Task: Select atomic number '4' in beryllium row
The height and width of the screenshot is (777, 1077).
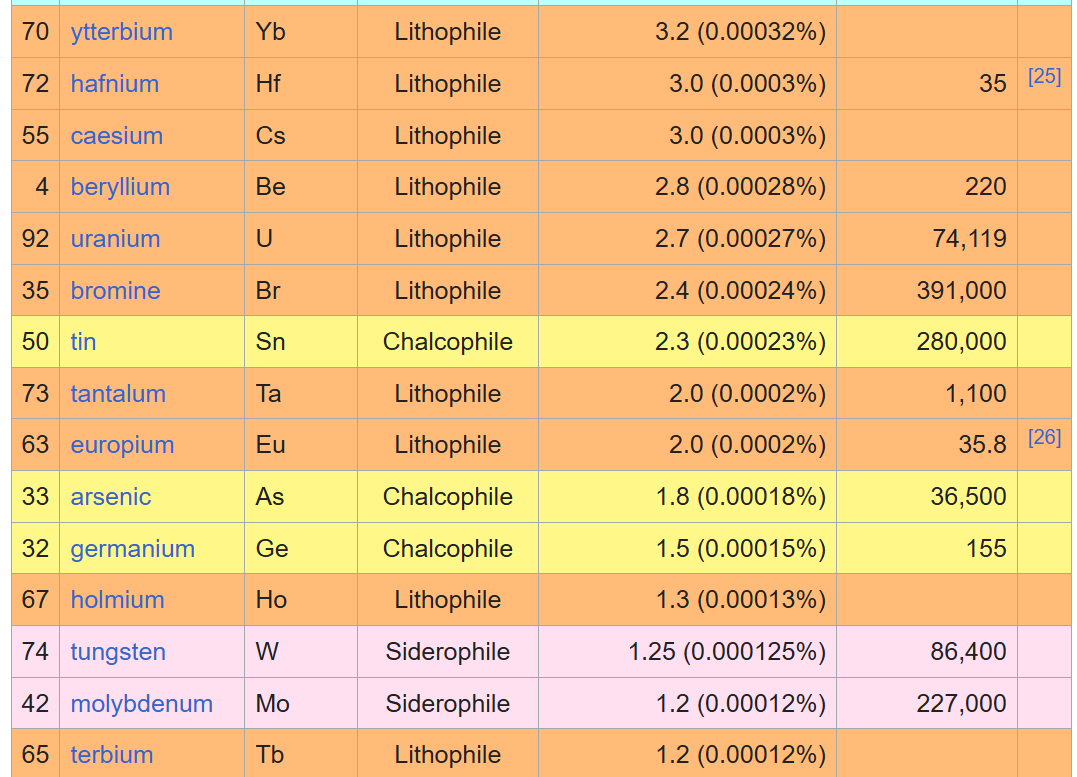Action: tap(42, 187)
